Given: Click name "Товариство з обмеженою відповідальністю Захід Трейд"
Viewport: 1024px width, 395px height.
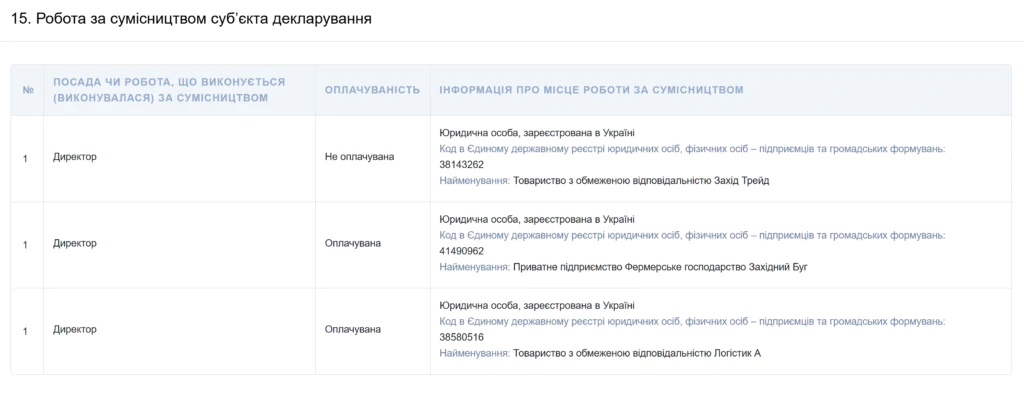Looking at the screenshot, I should pyautogui.click(x=641, y=180).
